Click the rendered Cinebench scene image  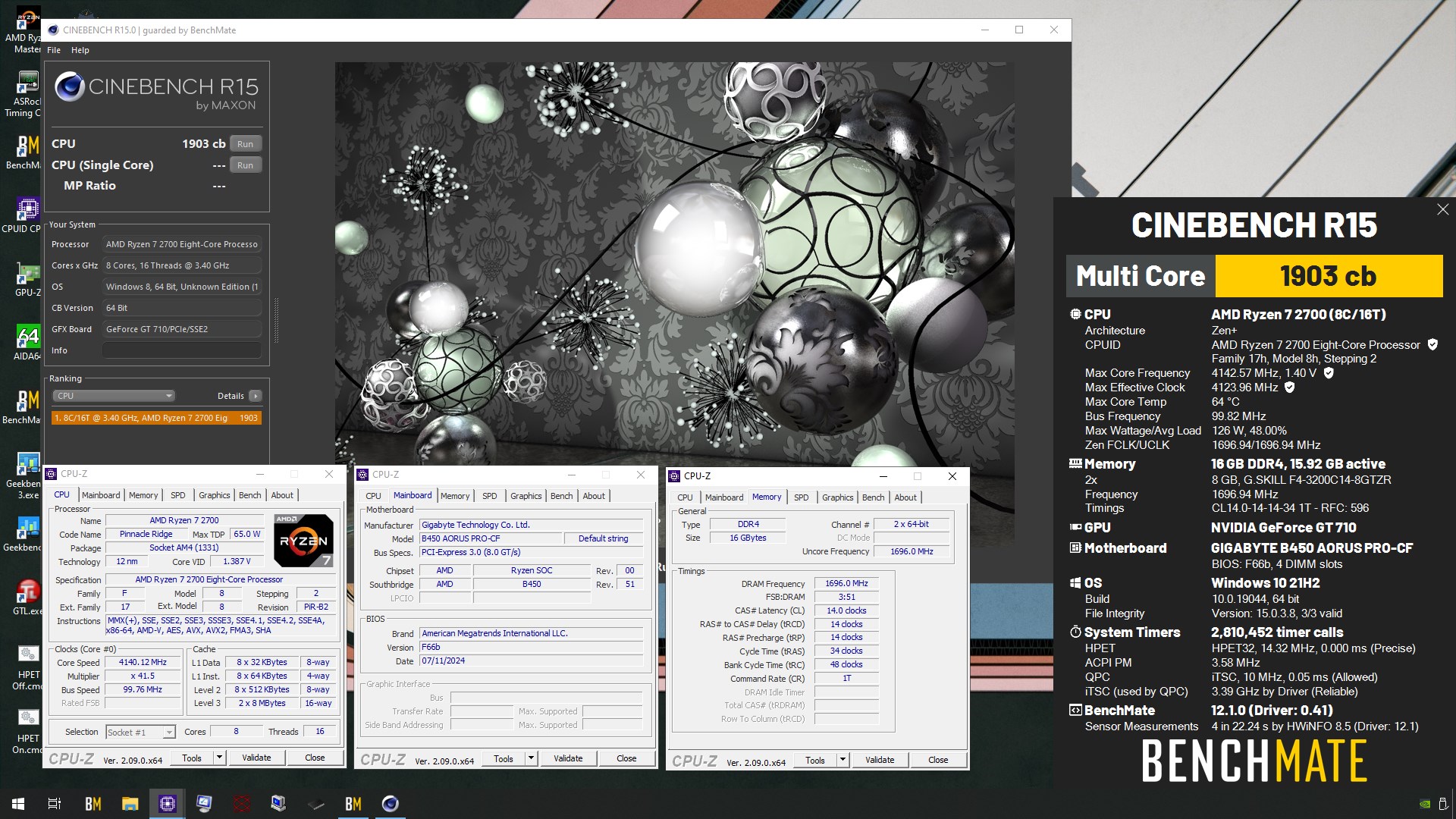pyautogui.click(x=674, y=265)
